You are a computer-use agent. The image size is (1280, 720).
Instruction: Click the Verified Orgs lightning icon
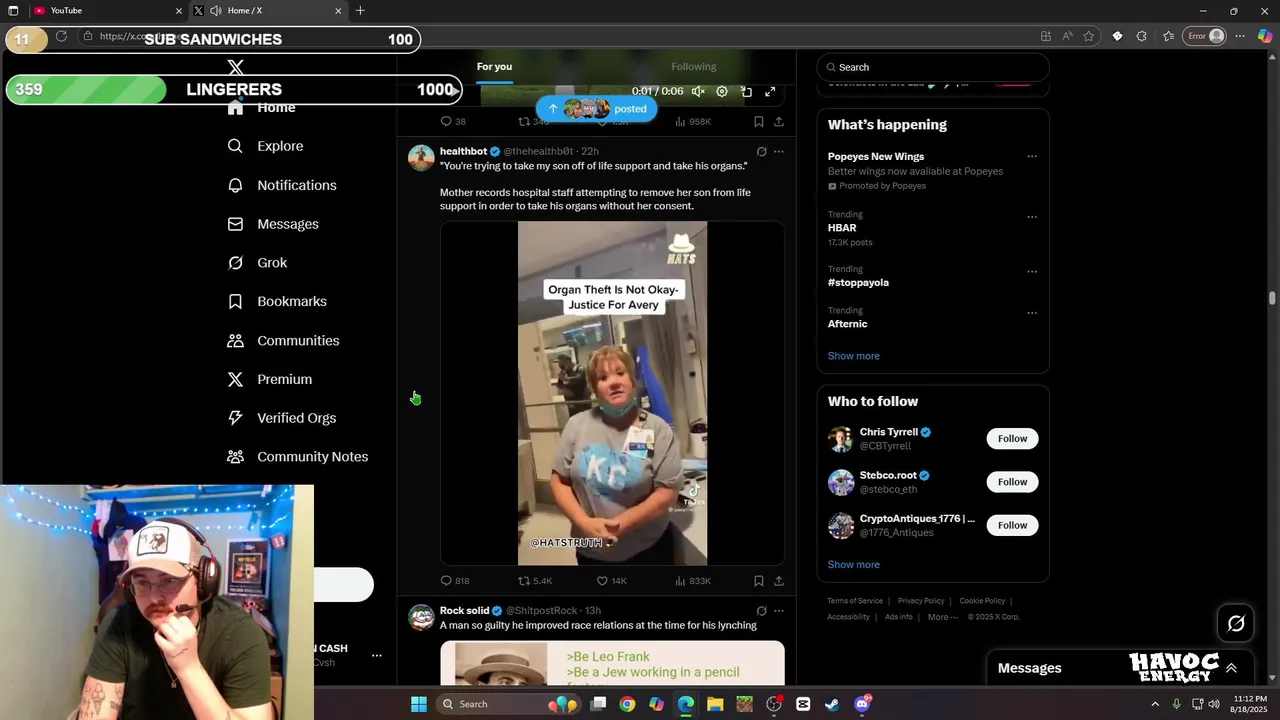pos(235,418)
